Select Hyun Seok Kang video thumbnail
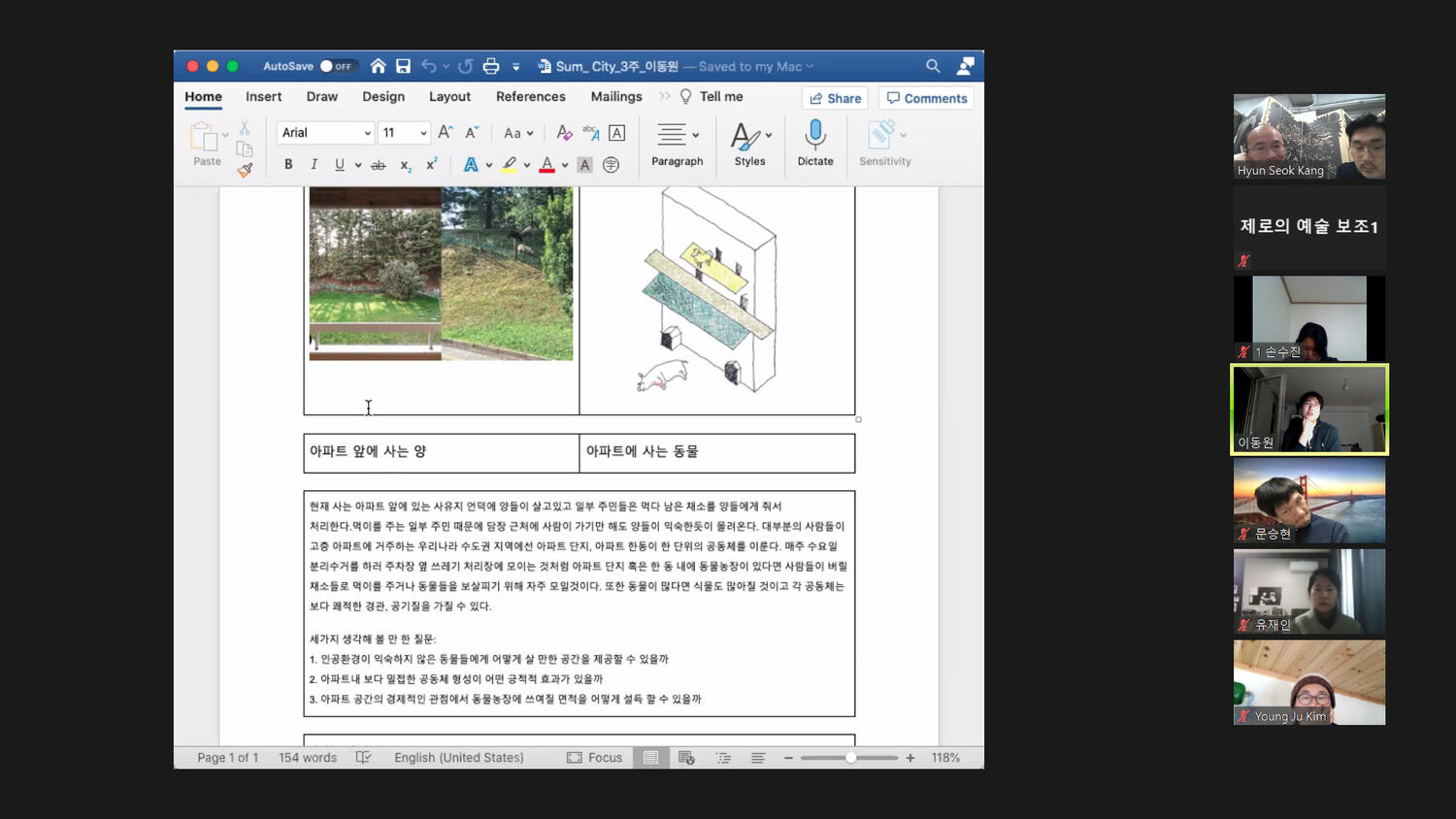Viewport: 1456px width, 819px height. [1308, 137]
